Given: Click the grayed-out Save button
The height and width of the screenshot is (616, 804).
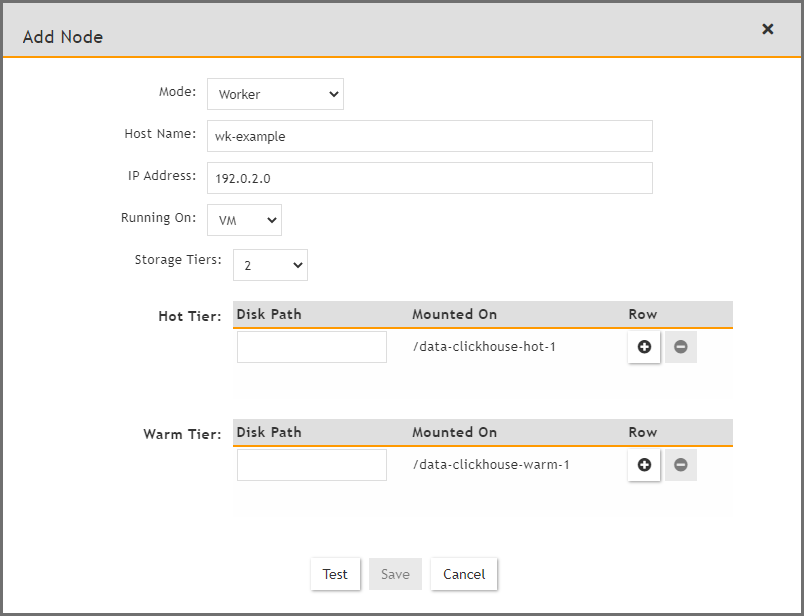Looking at the screenshot, I should point(395,574).
